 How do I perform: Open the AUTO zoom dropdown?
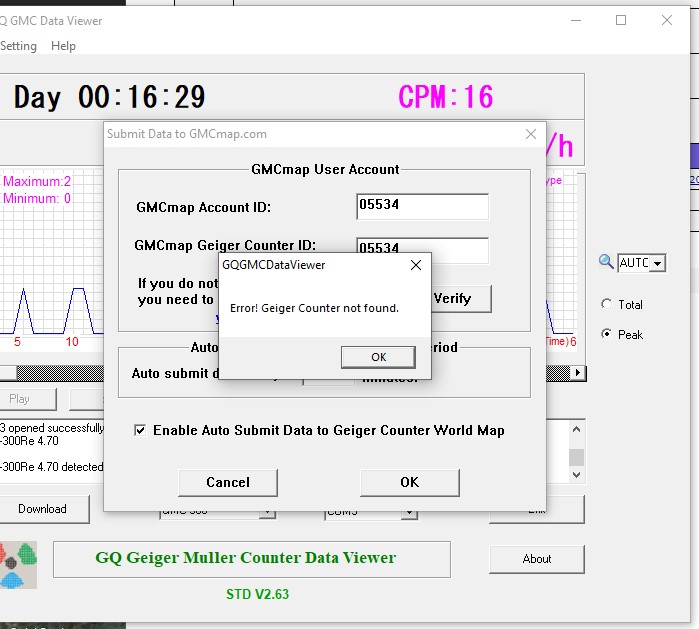pyautogui.click(x=657, y=263)
